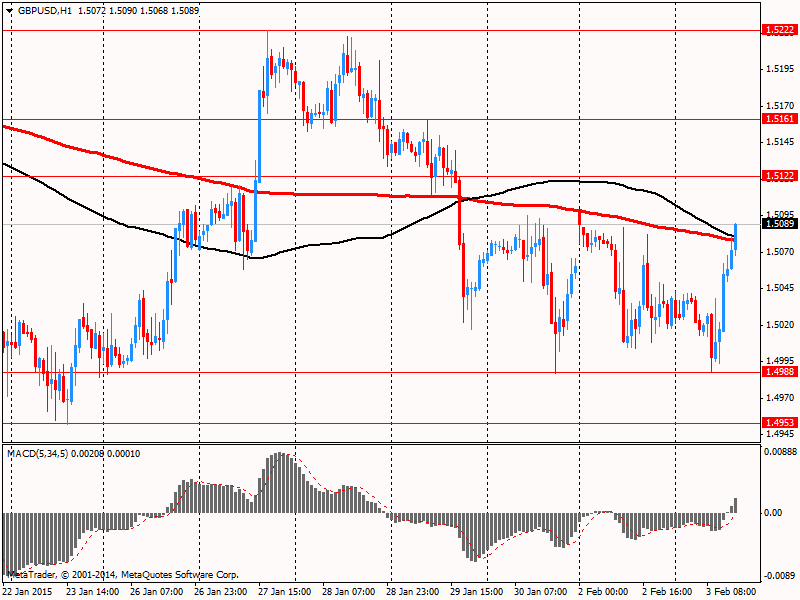
Task: Click the 30 Jan 07:00 time axis label
Action: pyautogui.click(x=541, y=592)
